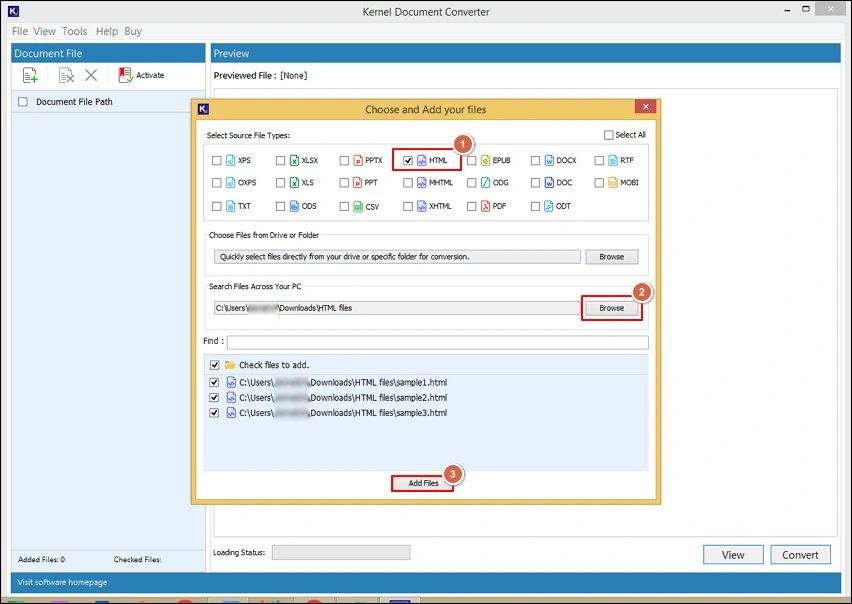Open the Tools menu
The image size is (852, 604).
click(74, 31)
